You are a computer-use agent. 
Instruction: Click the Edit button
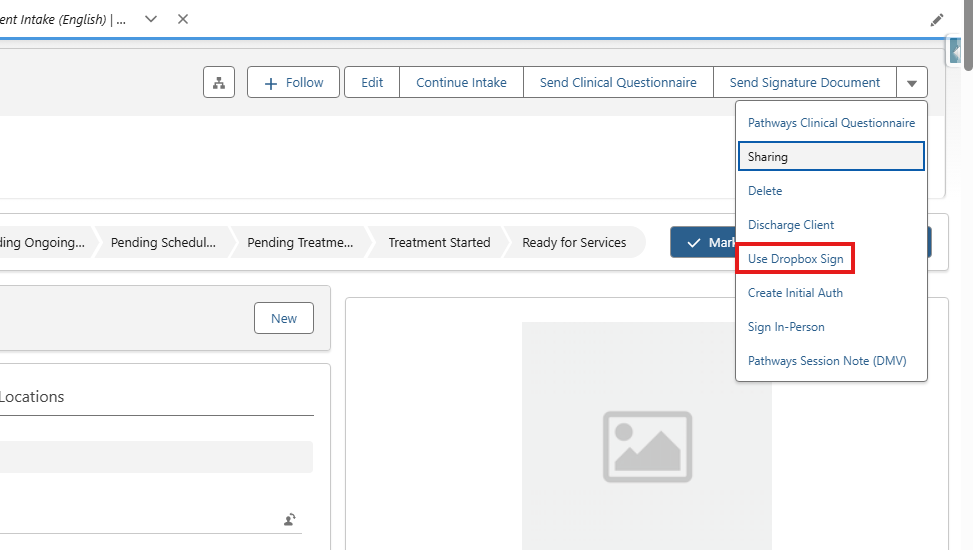click(372, 83)
